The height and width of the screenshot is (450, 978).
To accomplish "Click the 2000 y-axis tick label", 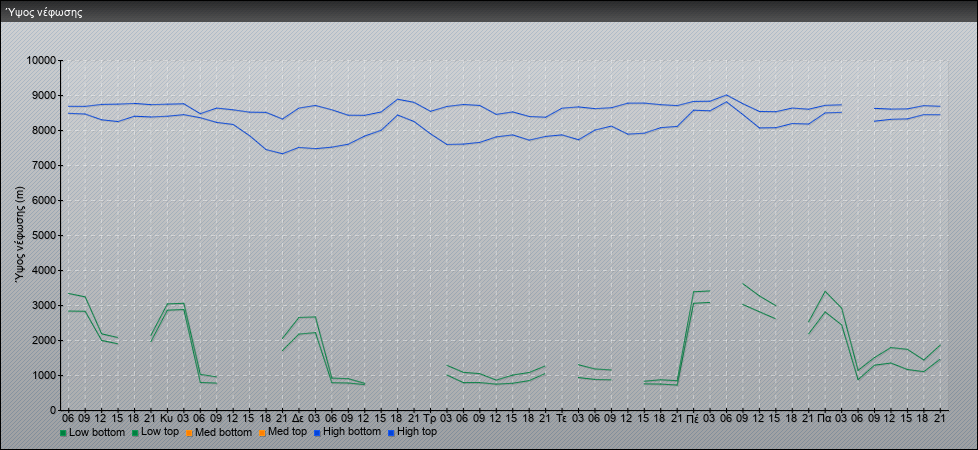I will (x=44, y=340).
